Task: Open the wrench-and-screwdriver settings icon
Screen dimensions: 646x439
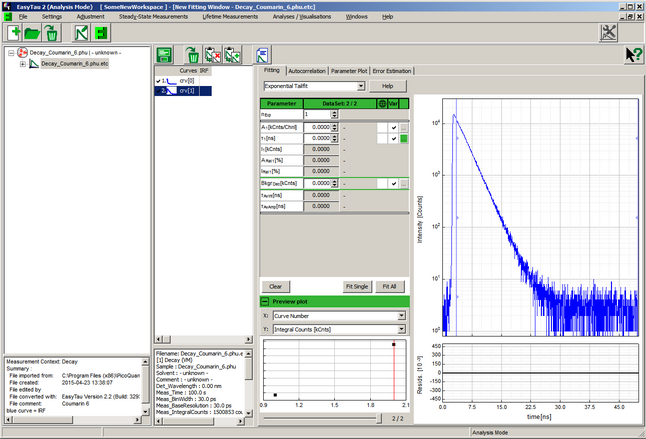Action: (x=608, y=33)
